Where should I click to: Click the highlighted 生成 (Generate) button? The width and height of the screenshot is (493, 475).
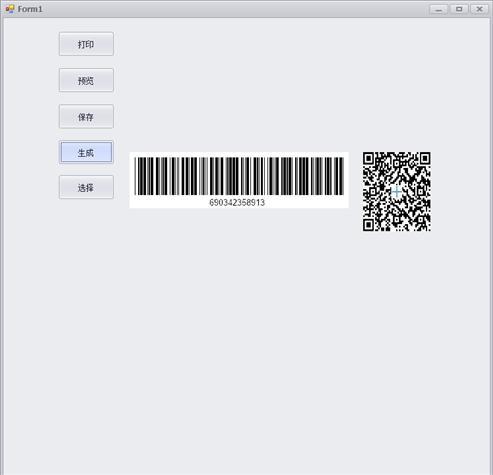[86, 152]
